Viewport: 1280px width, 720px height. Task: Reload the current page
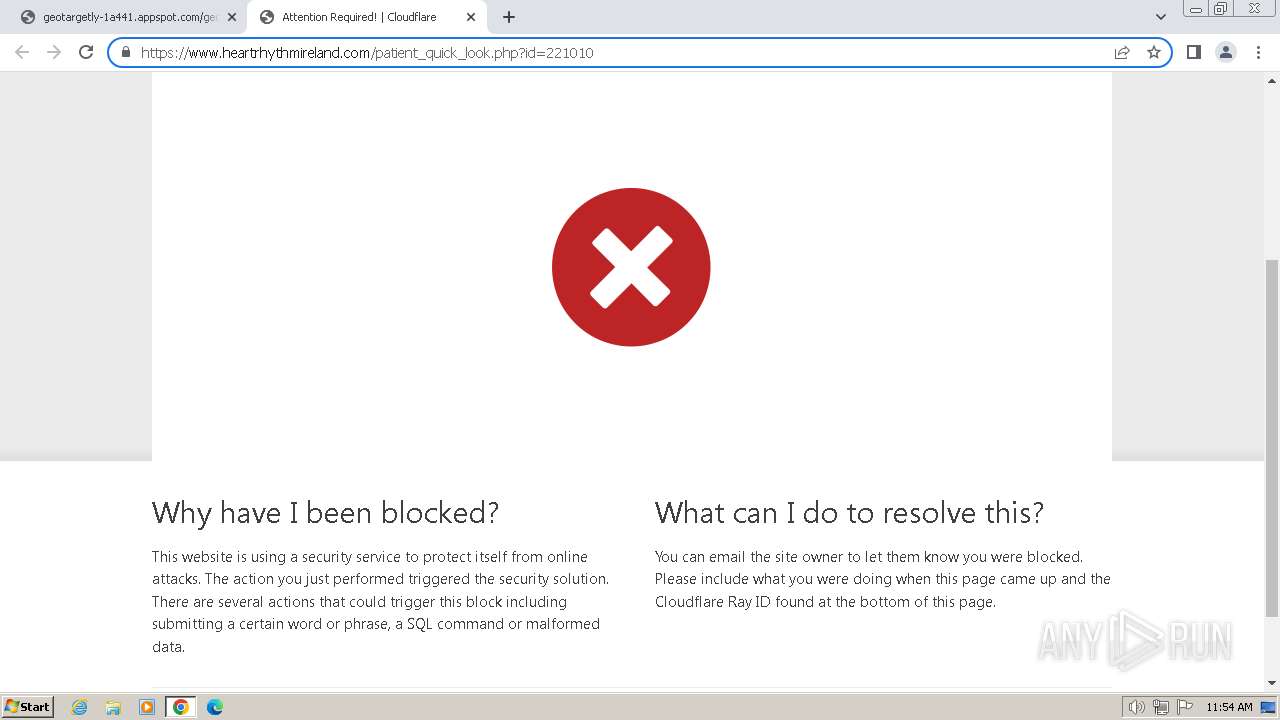point(86,52)
